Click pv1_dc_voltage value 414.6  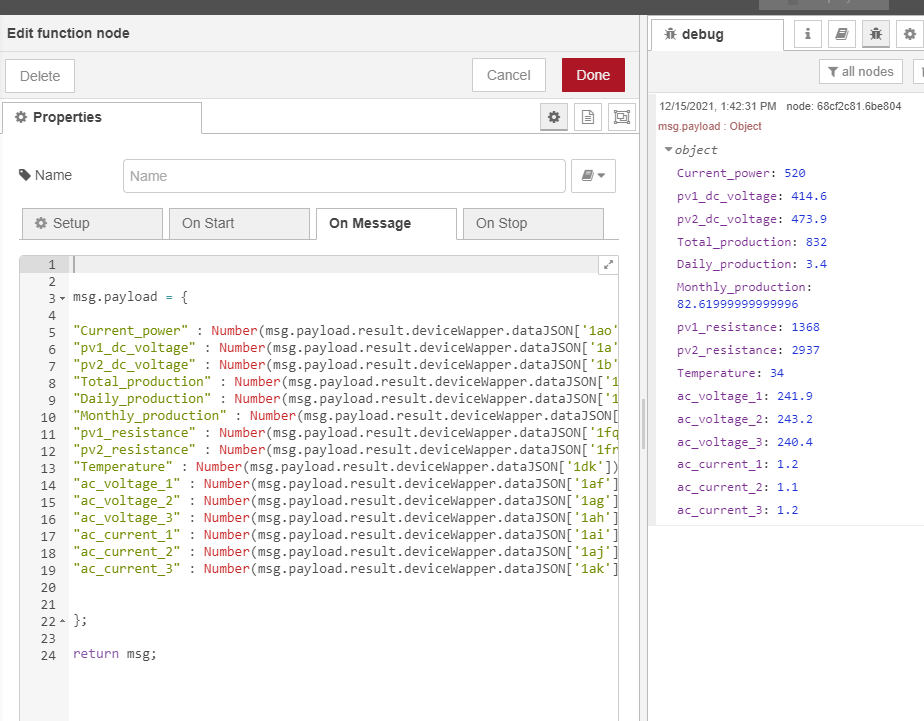(x=809, y=196)
